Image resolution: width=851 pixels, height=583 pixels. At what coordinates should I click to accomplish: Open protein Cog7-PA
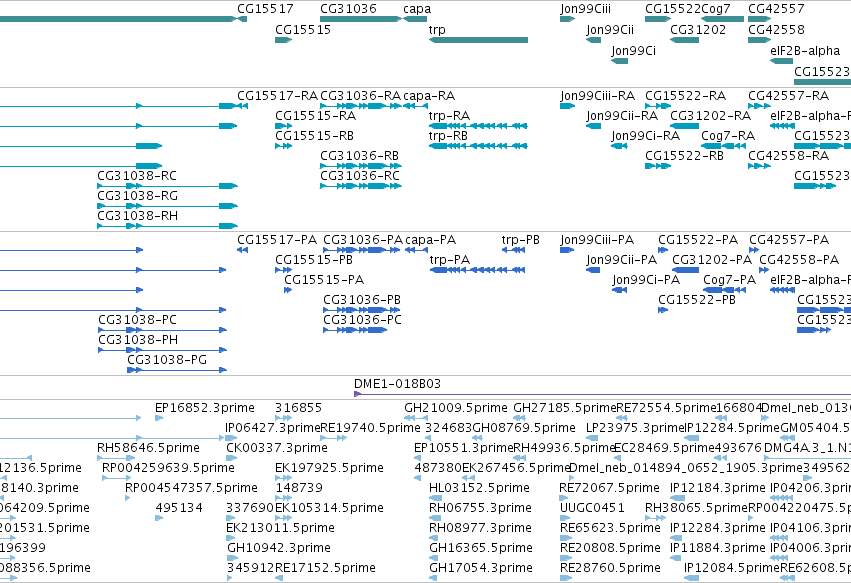point(729,280)
